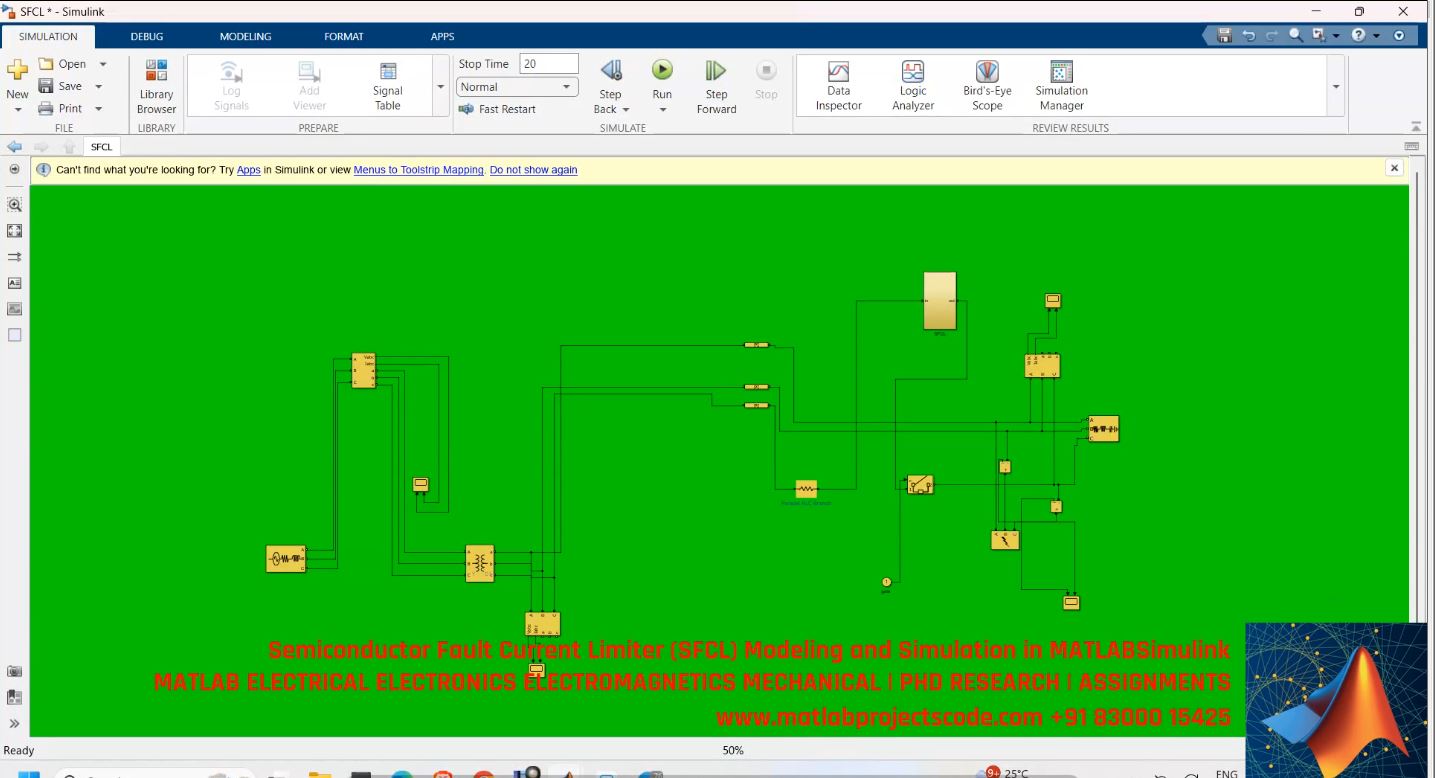Click Do not show again in the banner
The image size is (1435, 778).
tap(533, 169)
